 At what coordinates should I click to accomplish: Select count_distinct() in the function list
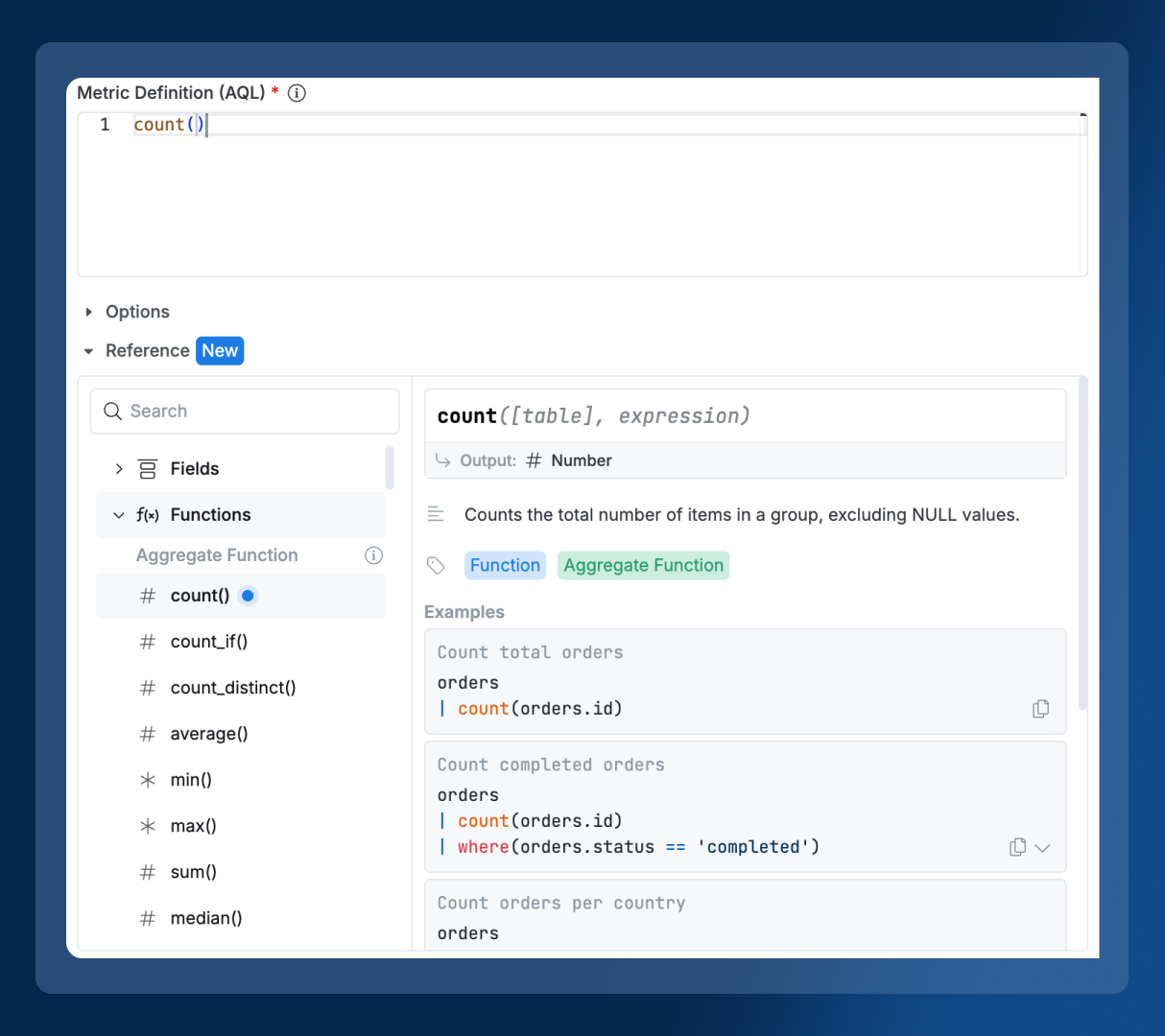[233, 688]
